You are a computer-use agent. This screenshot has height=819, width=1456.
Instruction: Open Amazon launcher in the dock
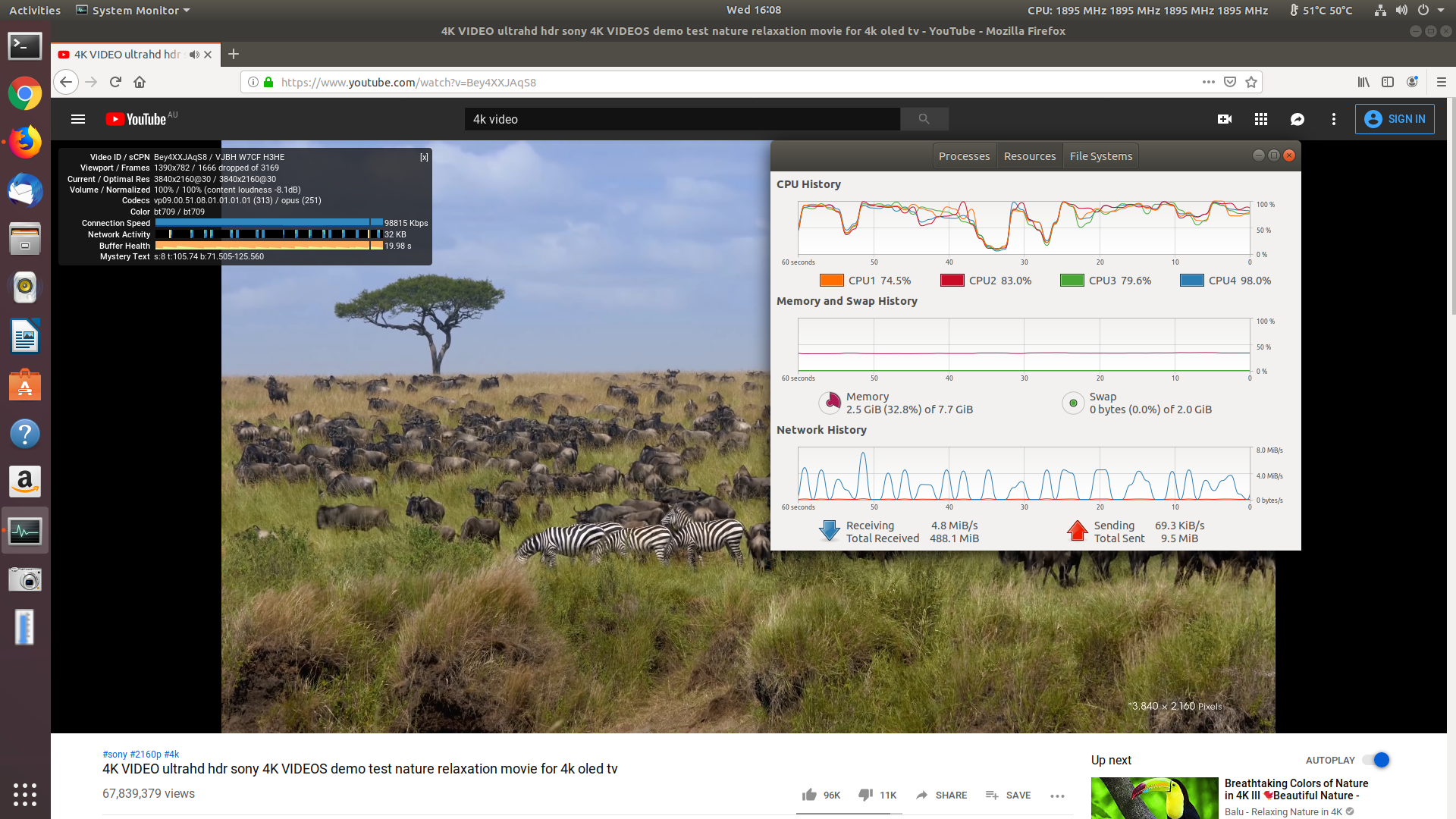[25, 482]
